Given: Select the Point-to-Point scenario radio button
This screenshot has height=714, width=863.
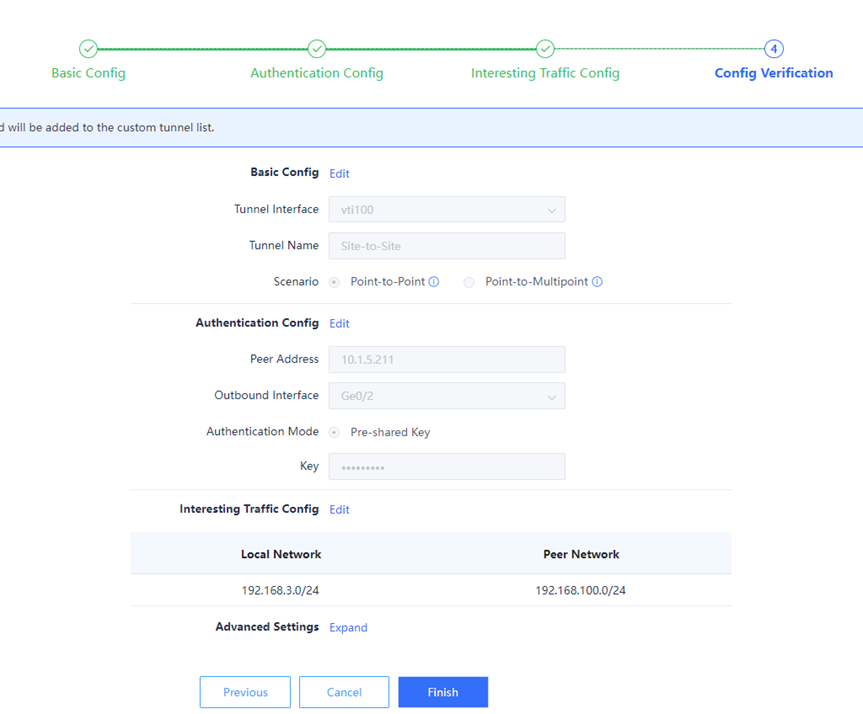Looking at the screenshot, I should click(x=334, y=283).
